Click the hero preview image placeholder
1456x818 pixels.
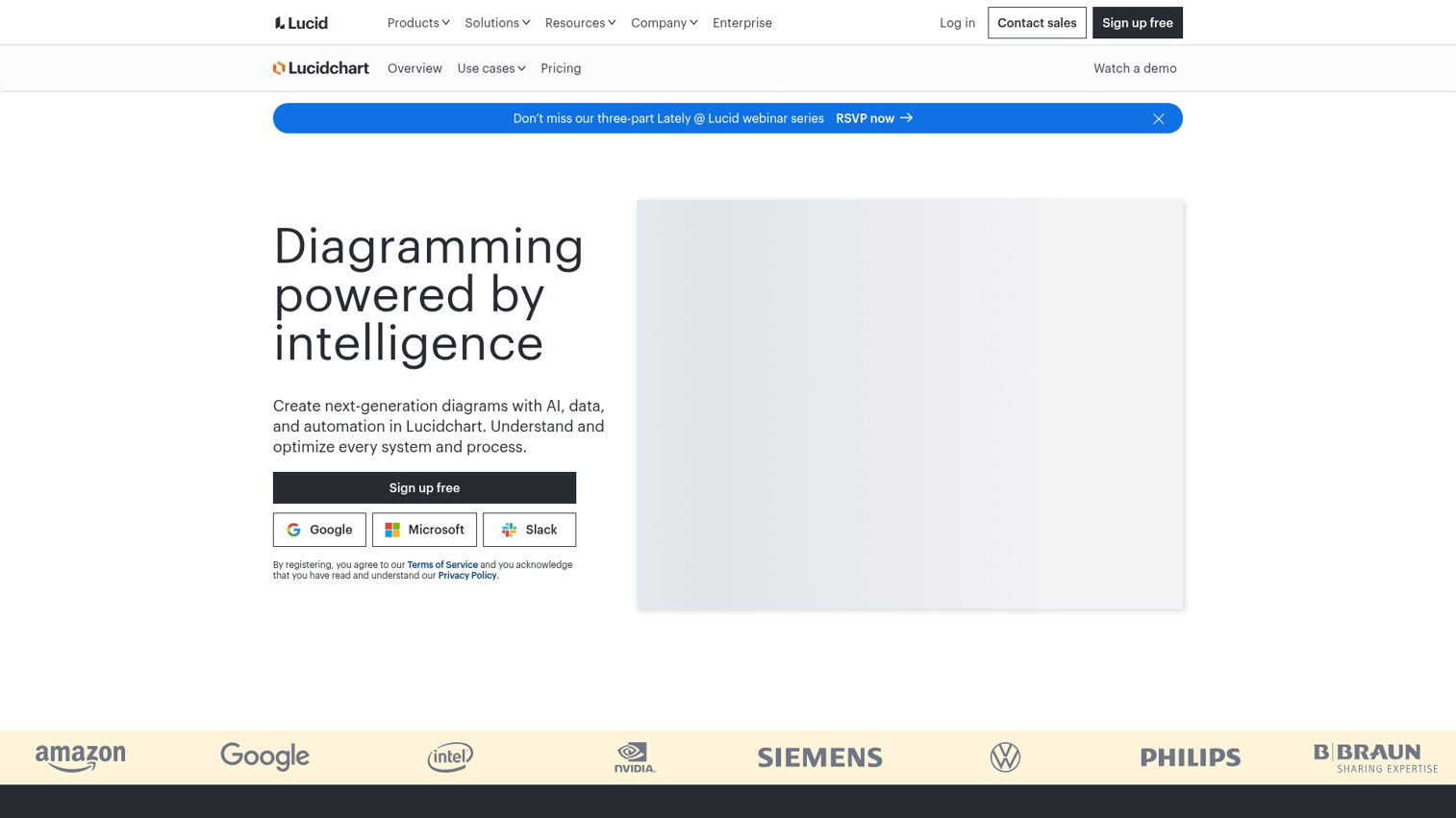[910, 405]
